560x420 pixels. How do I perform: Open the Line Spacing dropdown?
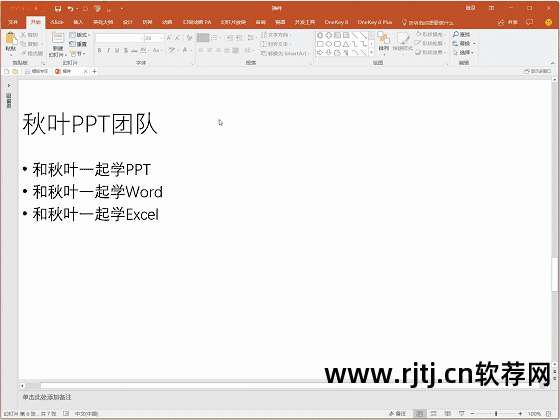pos(251,38)
